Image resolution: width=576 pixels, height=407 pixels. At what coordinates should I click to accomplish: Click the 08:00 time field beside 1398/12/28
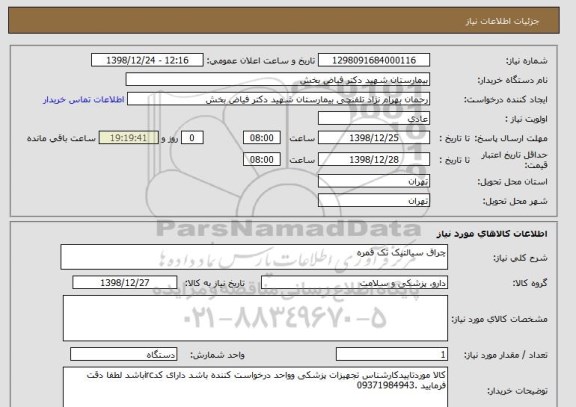[262, 159]
